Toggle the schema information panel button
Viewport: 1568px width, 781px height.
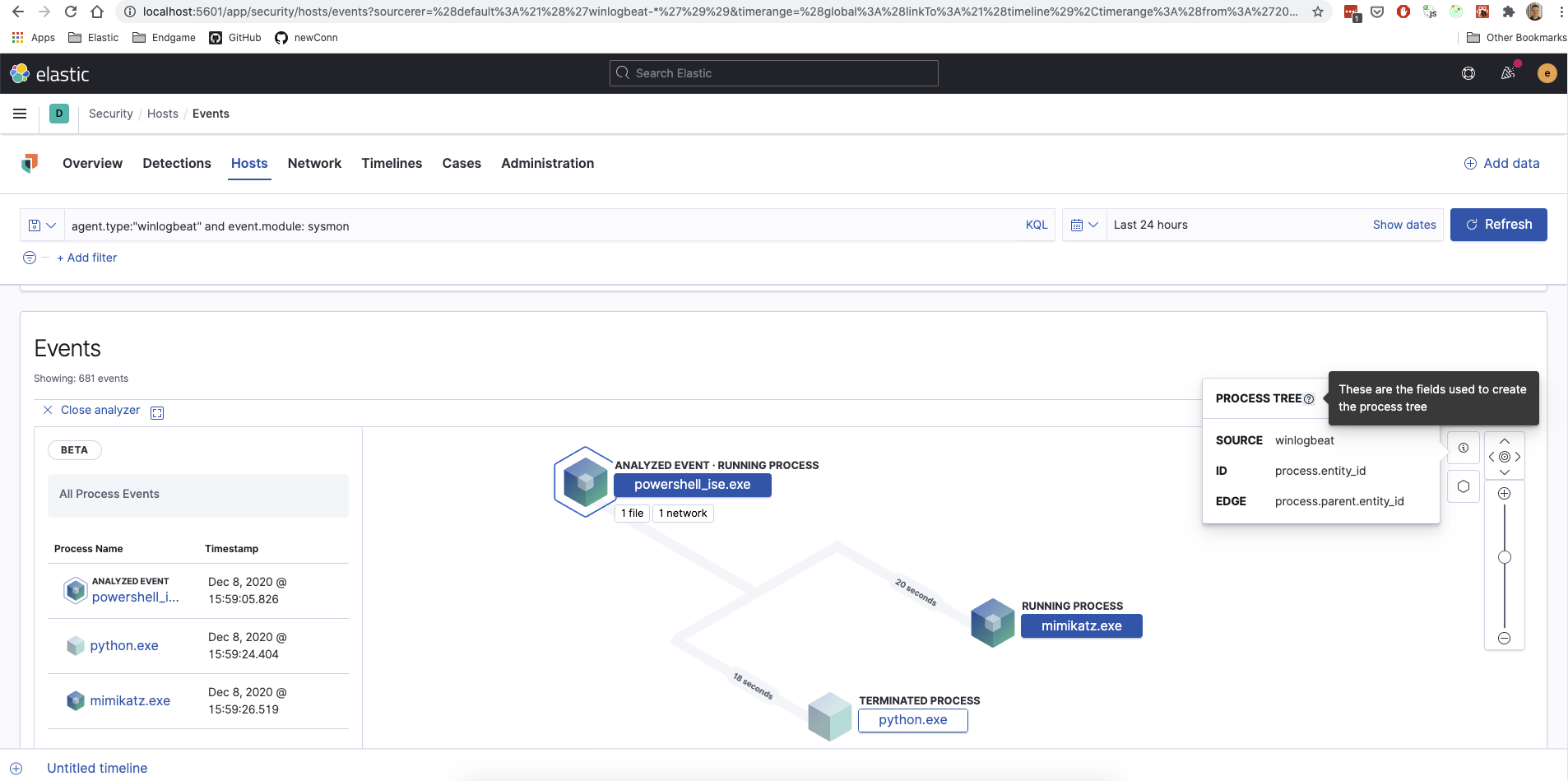[1464, 448]
